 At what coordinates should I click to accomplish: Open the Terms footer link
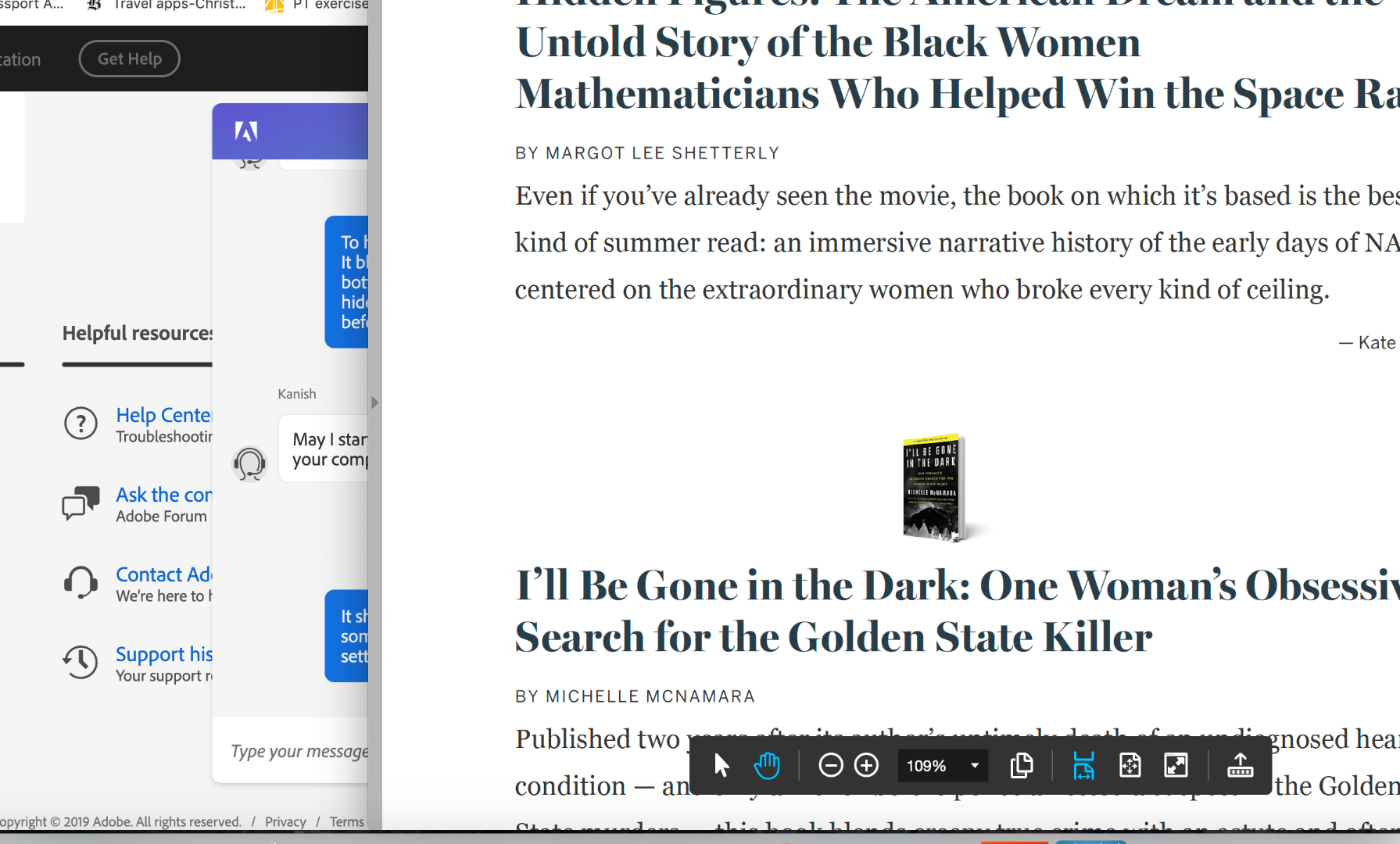click(x=347, y=821)
